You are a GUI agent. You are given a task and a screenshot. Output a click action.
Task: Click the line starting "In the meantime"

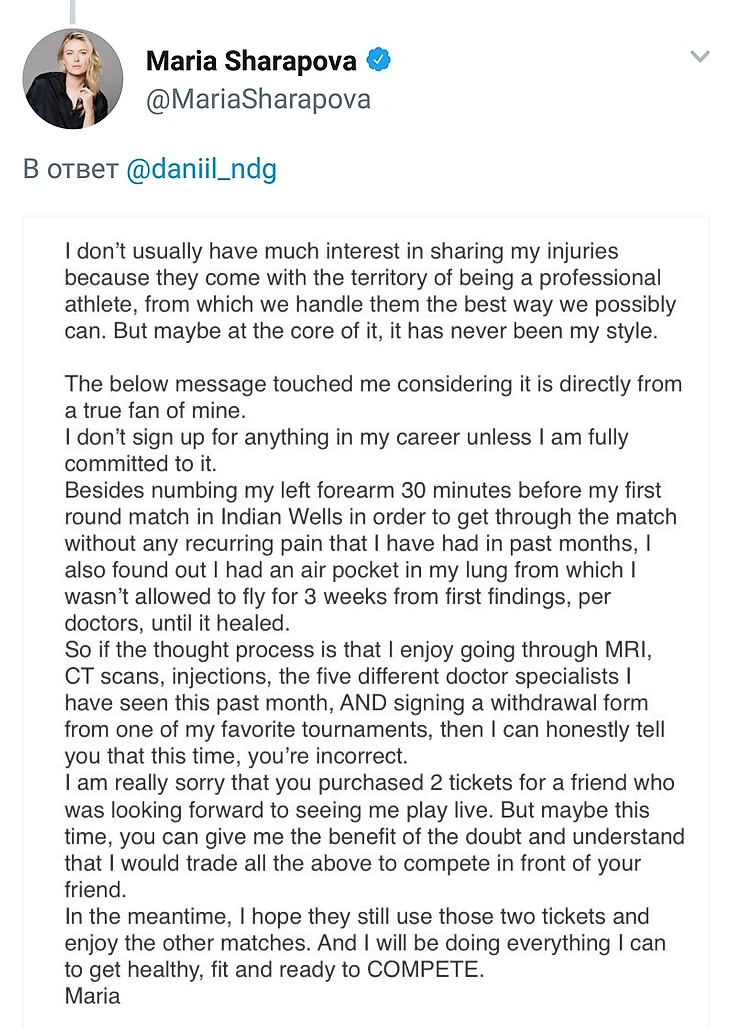357,916
